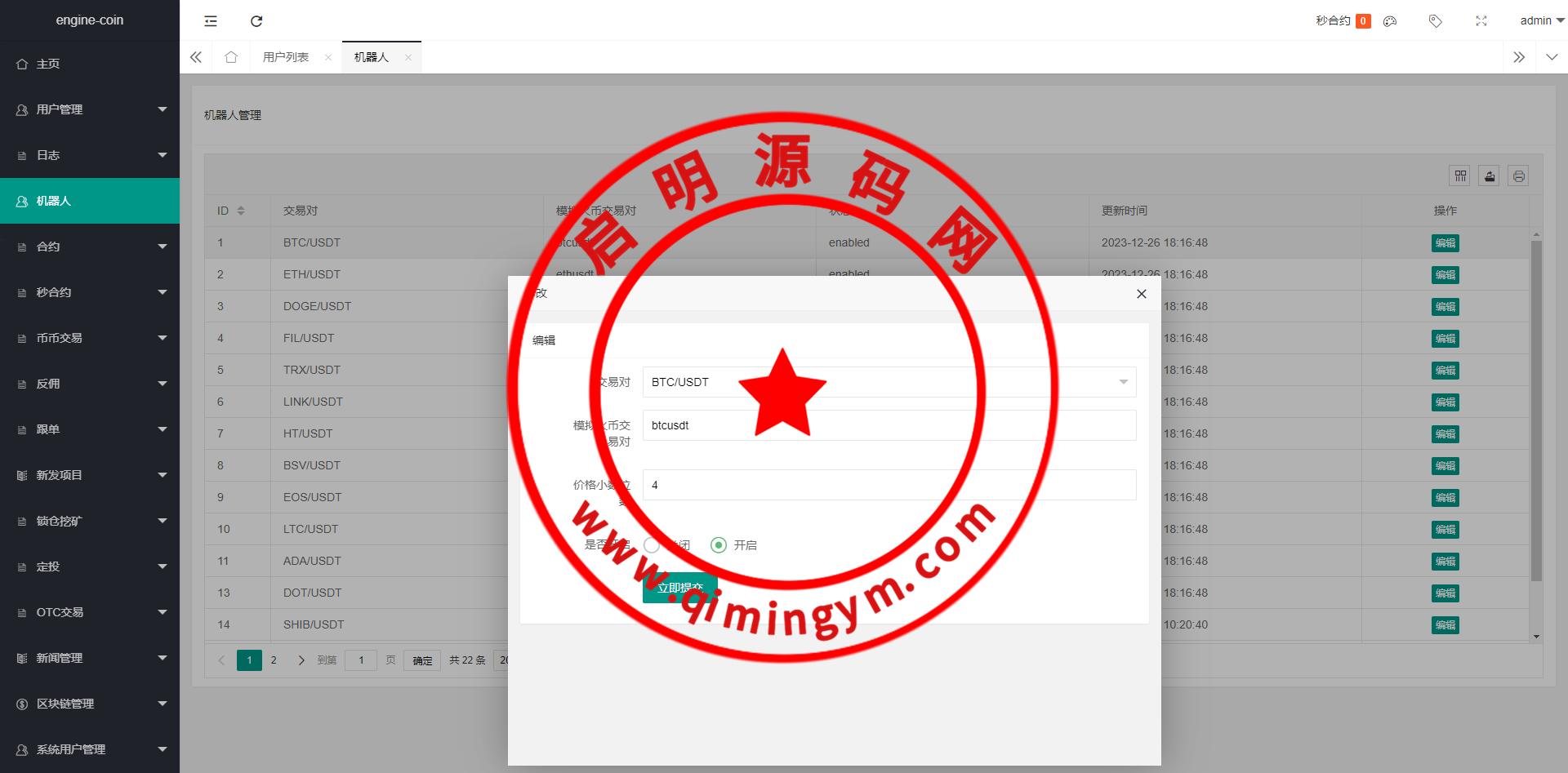This screenshot has height=773, width=1568.
Task: Click the 价格小数位 input field
Action: tap(889, 485)
